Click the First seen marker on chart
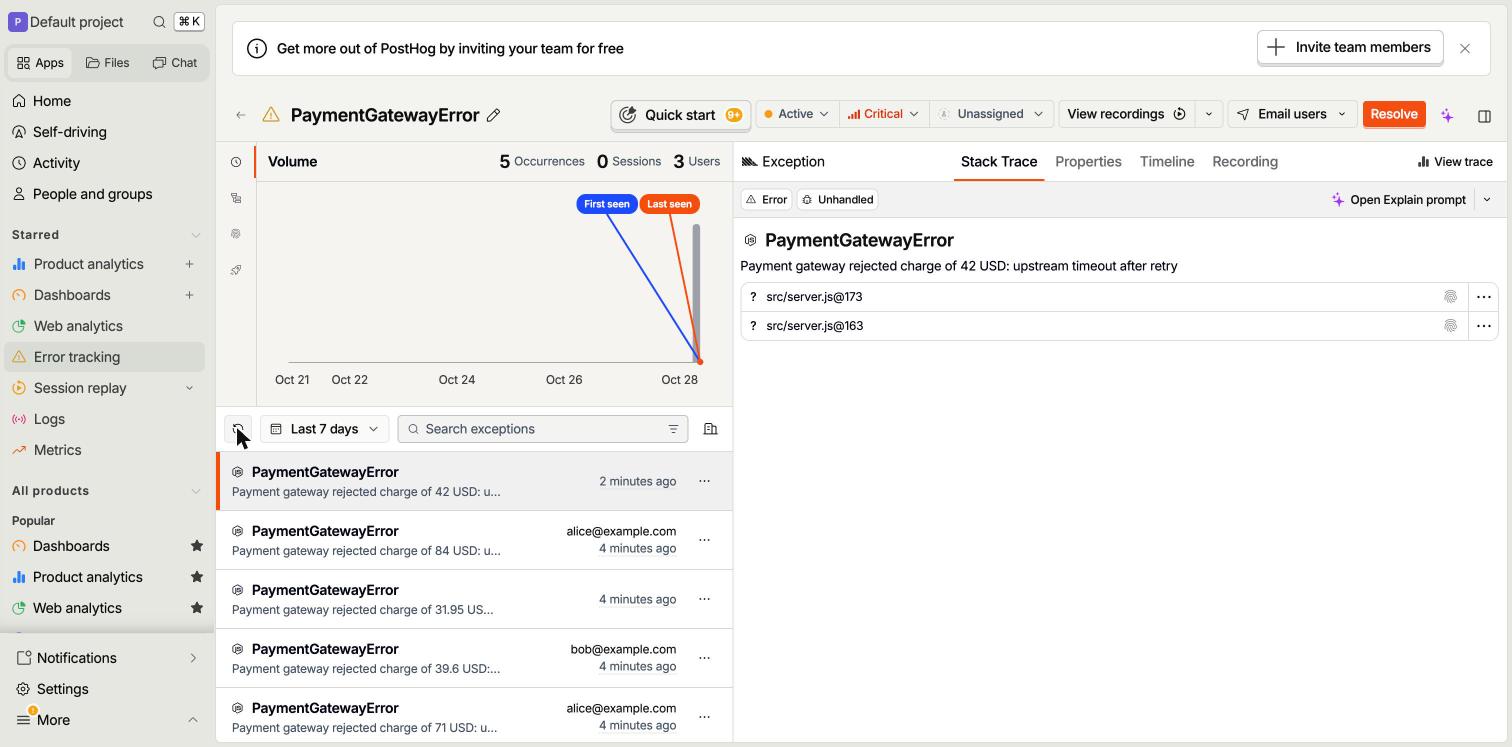The height and width of the screenshot is (747, 1512). (607, 204)
